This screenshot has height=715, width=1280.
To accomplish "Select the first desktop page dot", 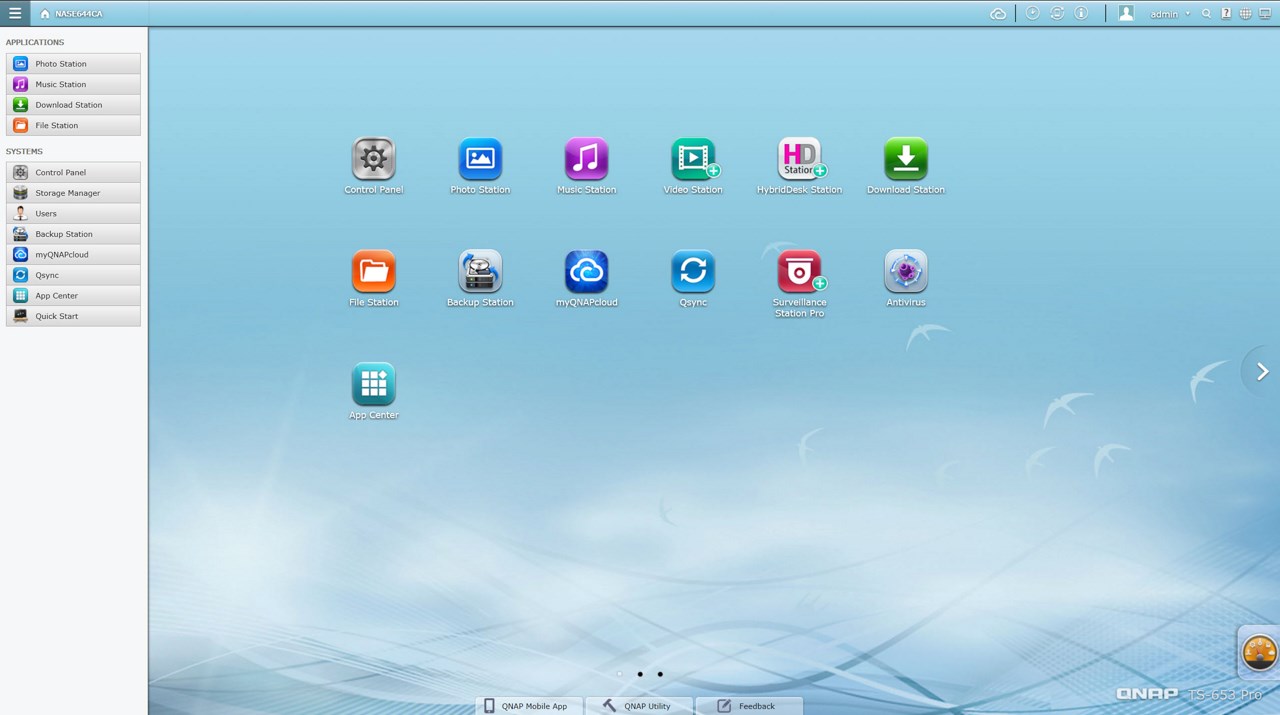I will point(620,674).
